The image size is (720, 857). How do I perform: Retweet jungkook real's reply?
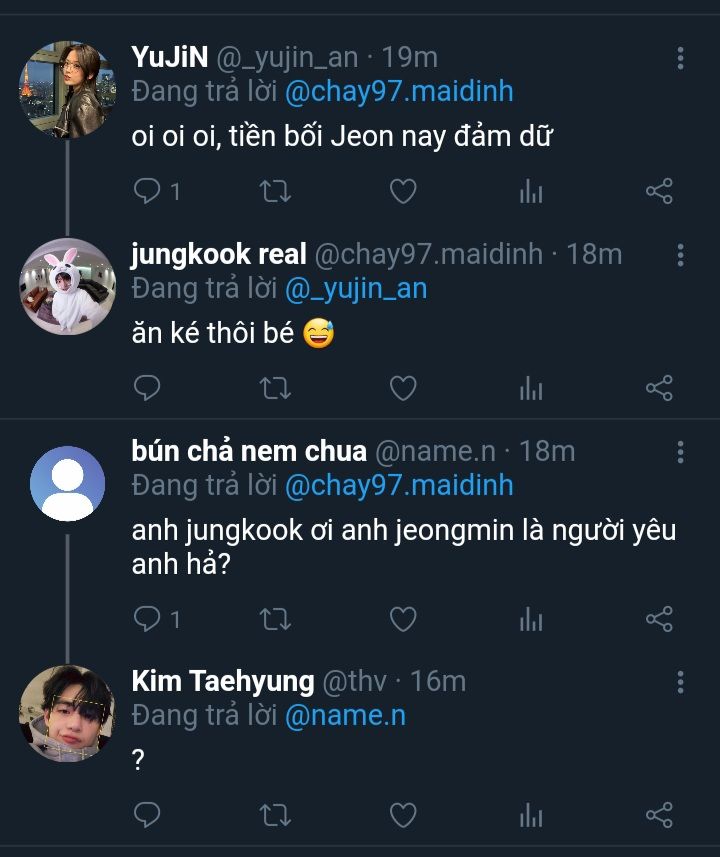pyautogui.click(x=275, y=388)
